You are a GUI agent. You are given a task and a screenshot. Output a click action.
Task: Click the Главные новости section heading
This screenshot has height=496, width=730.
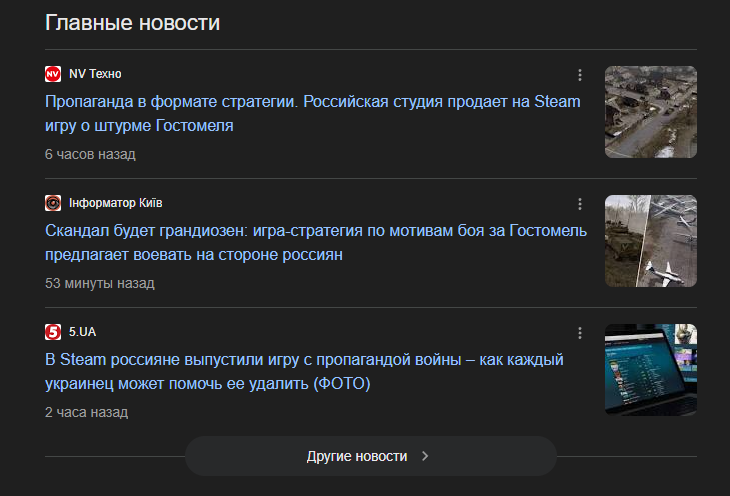[x=132, y=22]
